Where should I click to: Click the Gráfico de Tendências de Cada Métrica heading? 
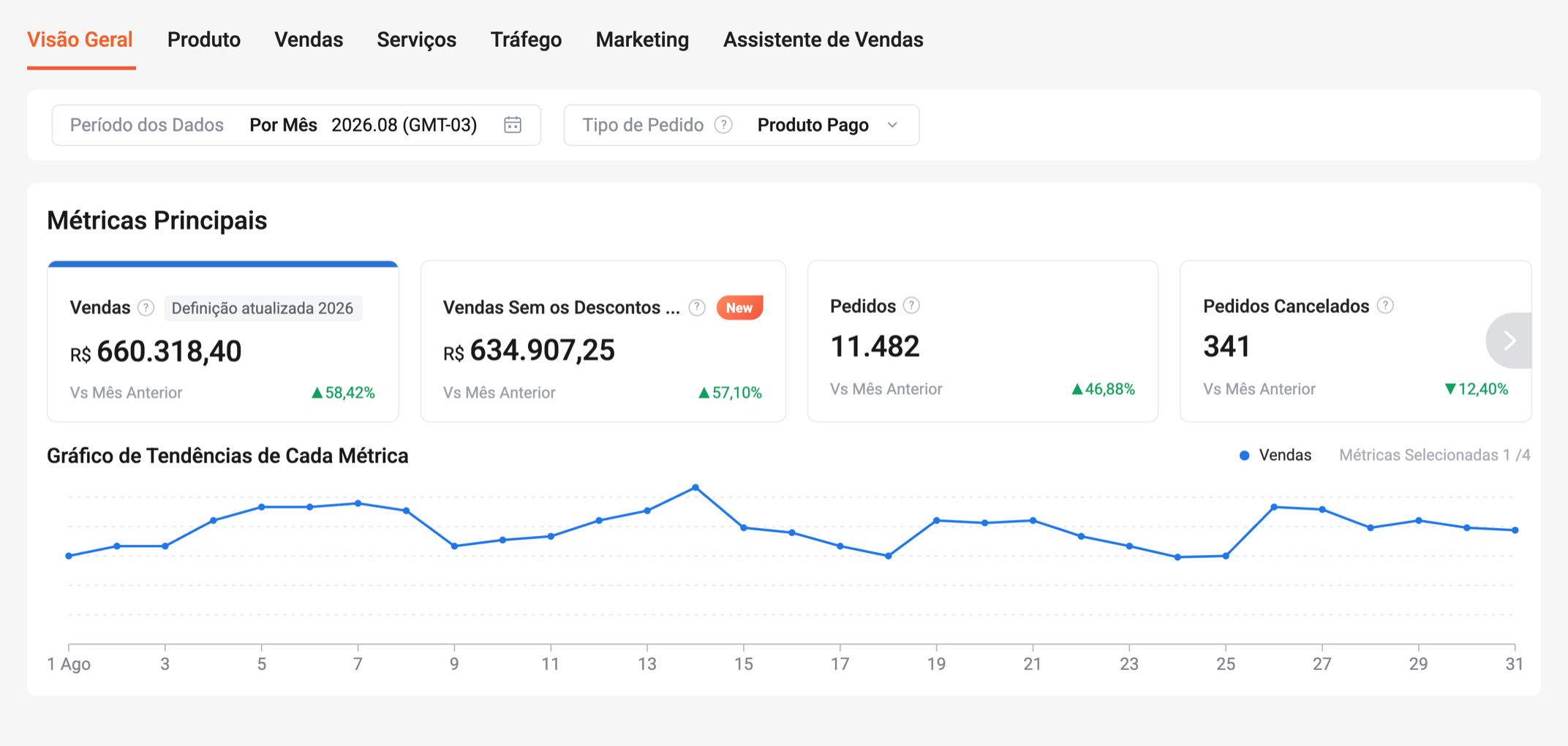227,456
